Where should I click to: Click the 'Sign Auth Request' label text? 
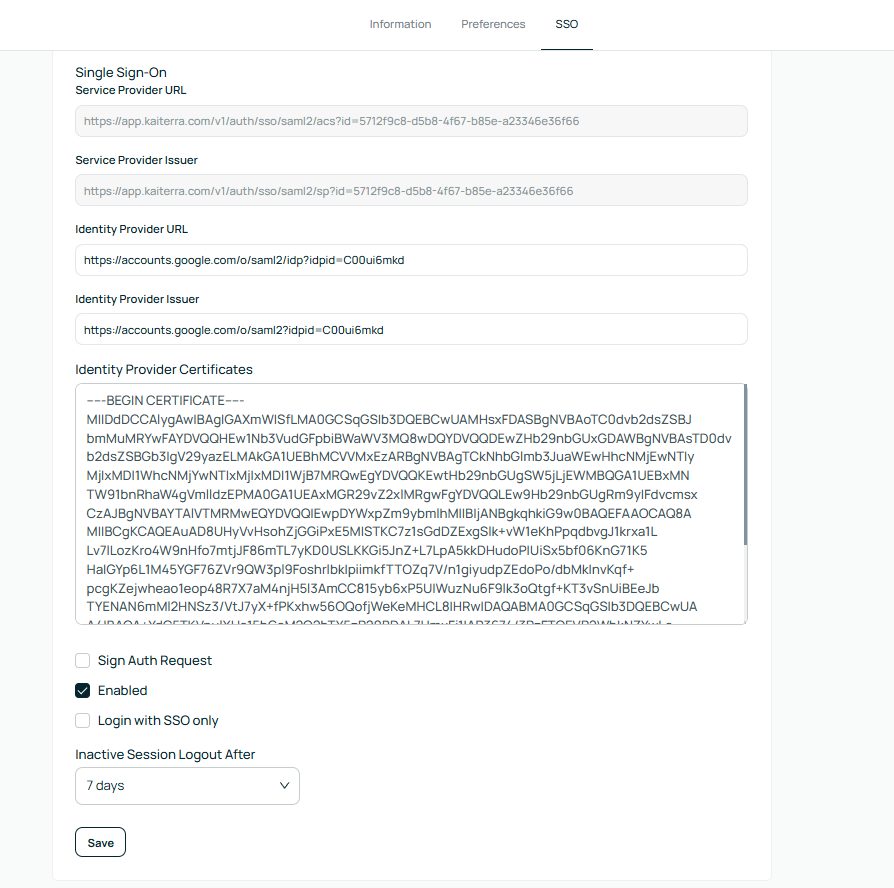click(x=155, y=661)
